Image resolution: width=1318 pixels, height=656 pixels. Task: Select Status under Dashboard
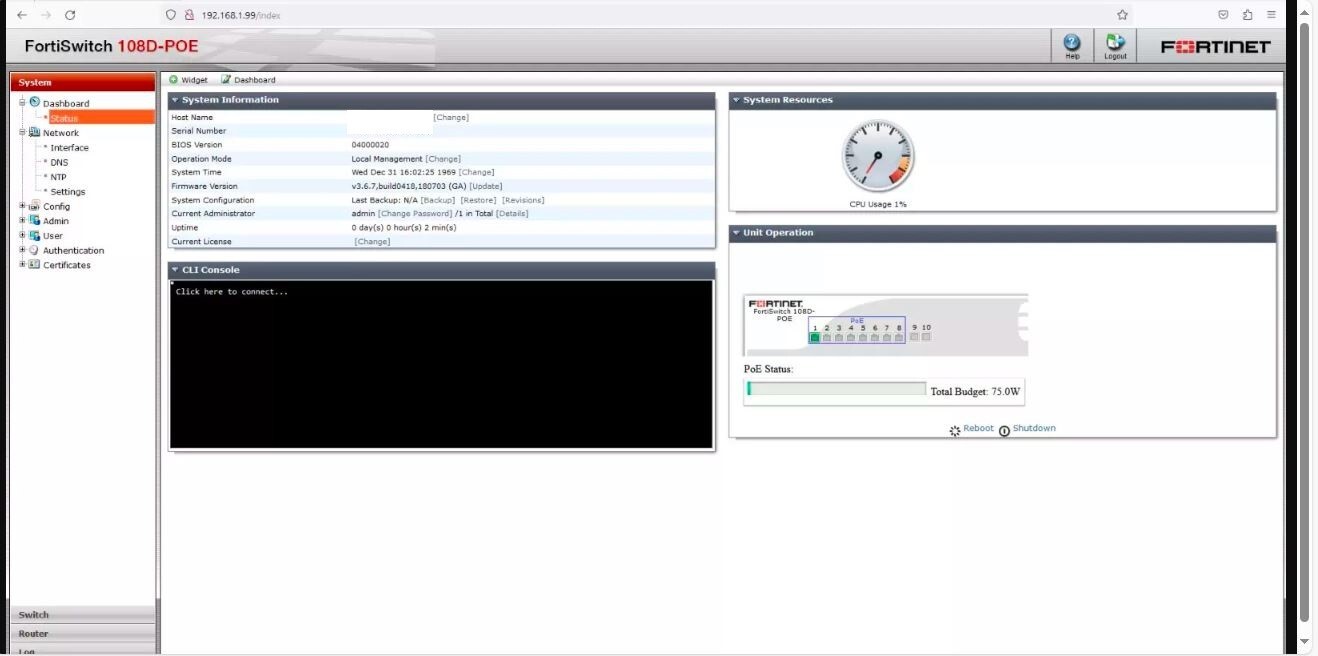tap(64, 118)
